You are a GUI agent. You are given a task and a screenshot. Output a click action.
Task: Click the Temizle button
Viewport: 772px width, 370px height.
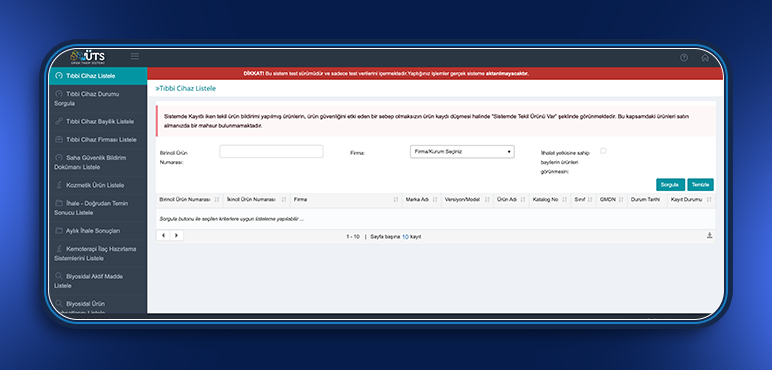point(700,185)
